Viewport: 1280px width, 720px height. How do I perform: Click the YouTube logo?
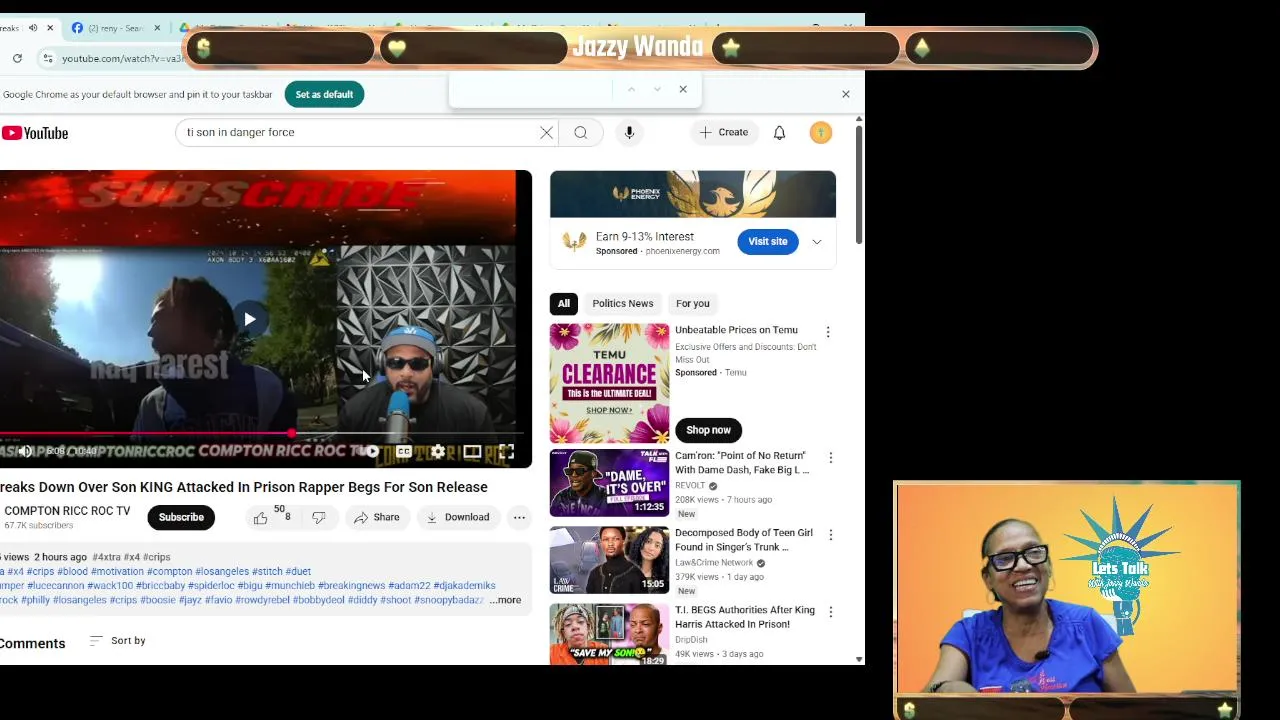tap(35, 133)
